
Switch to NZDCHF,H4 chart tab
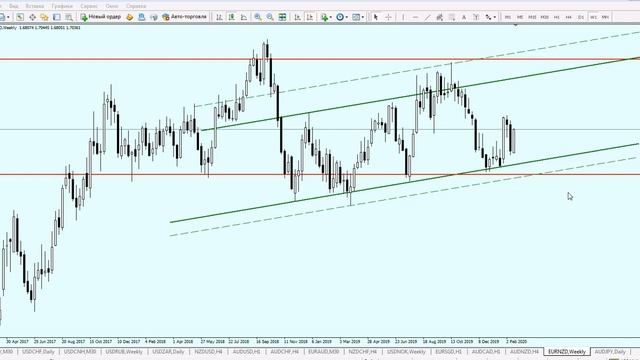362,351
